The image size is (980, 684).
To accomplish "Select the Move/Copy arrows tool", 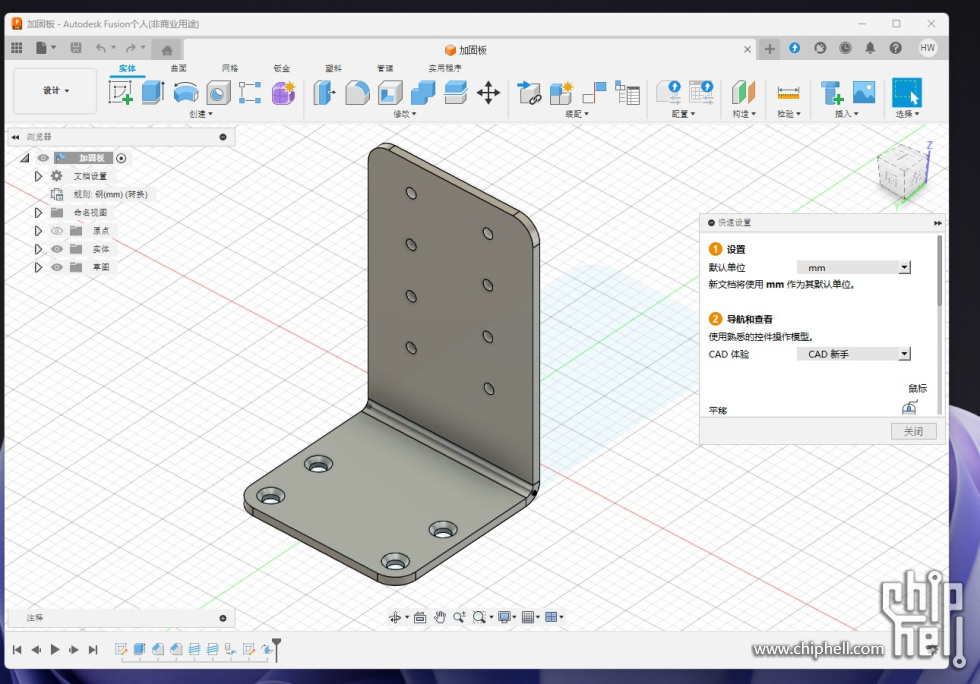I will (x=488, y=93).
